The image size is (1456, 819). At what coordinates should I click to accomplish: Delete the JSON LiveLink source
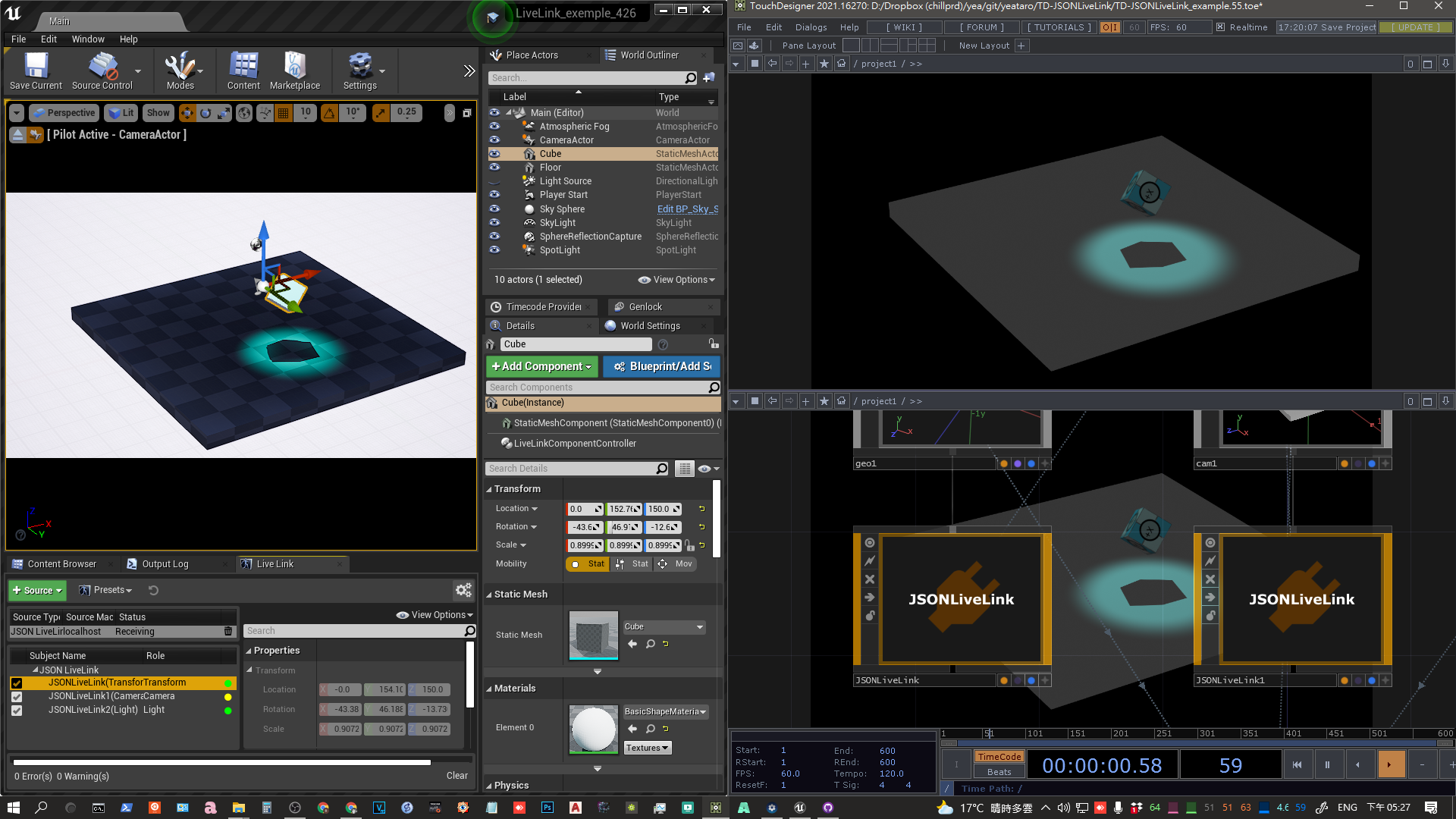tap(228, 632)
